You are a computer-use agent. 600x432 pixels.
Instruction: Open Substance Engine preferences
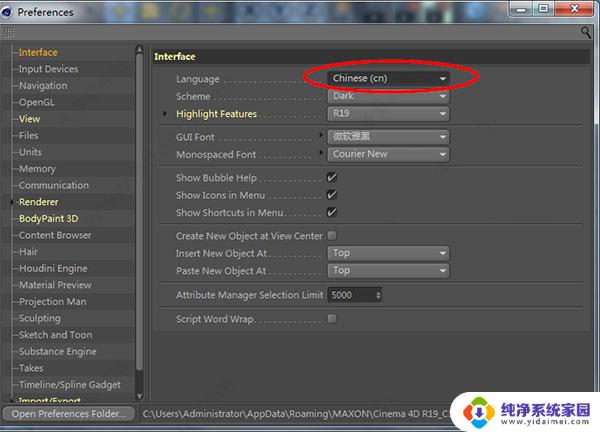coord(57,352)
